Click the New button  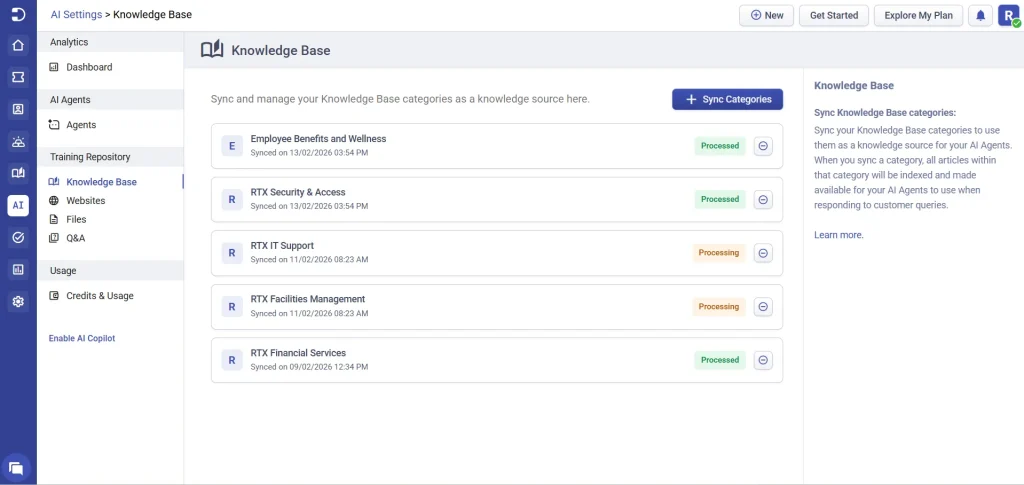(767, 16)
